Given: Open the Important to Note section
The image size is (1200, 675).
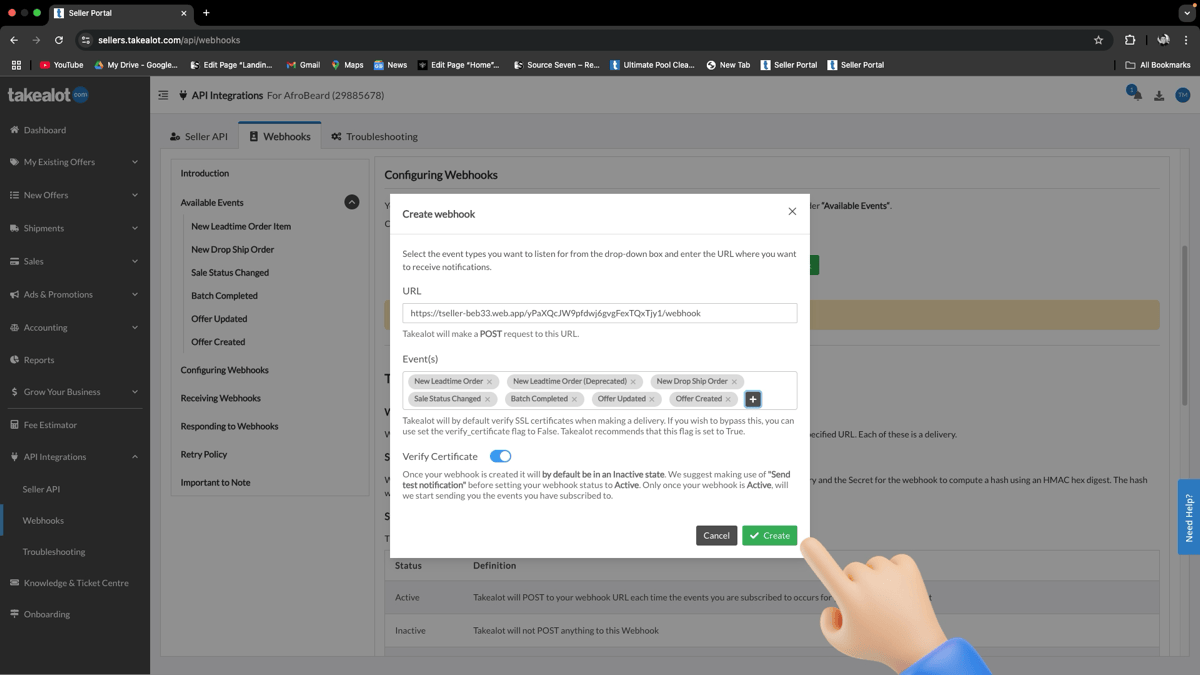Looking at the screenshot, I should tap(215, 482).
